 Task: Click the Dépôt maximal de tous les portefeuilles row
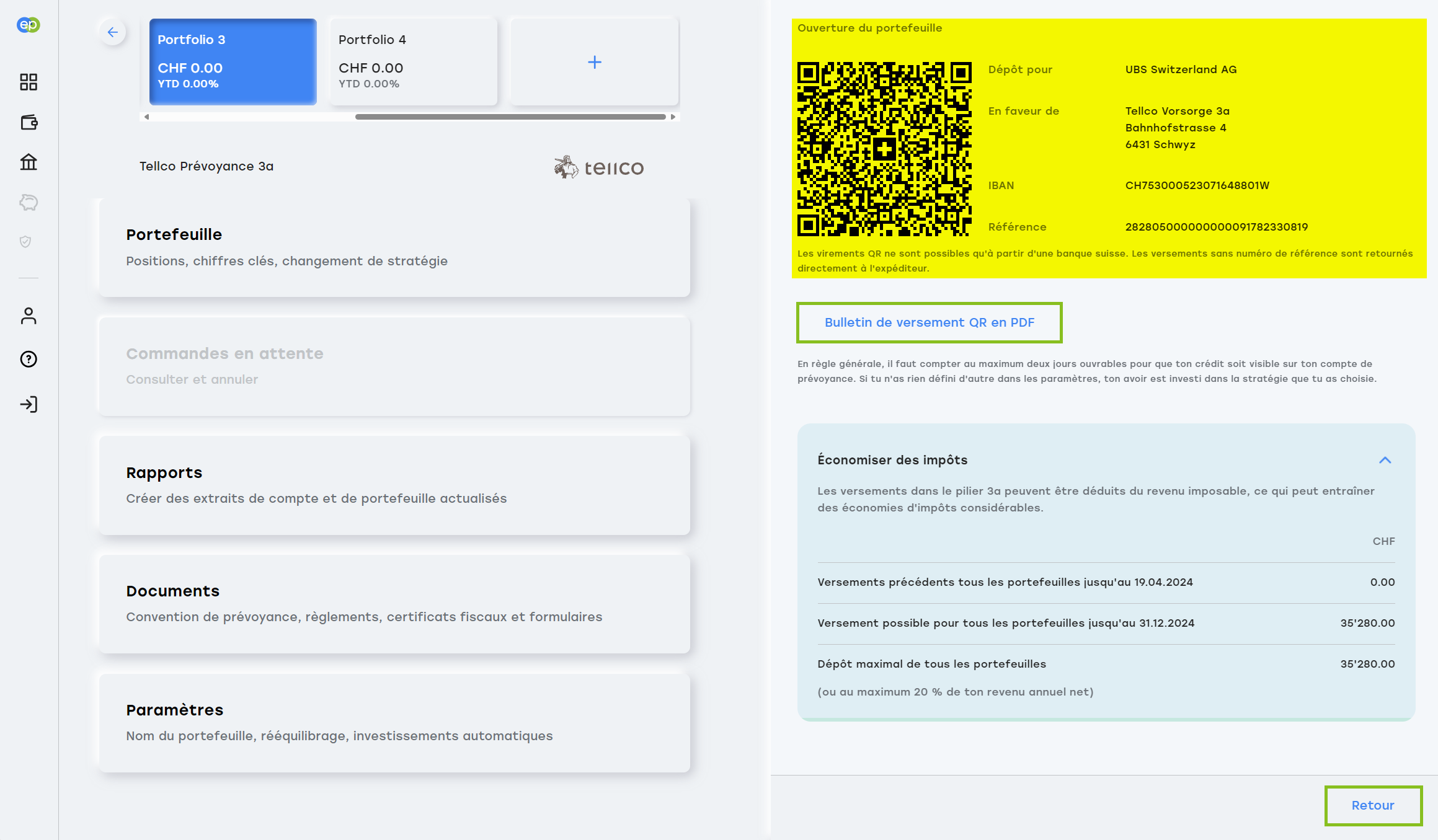(x=1106, y=664)
